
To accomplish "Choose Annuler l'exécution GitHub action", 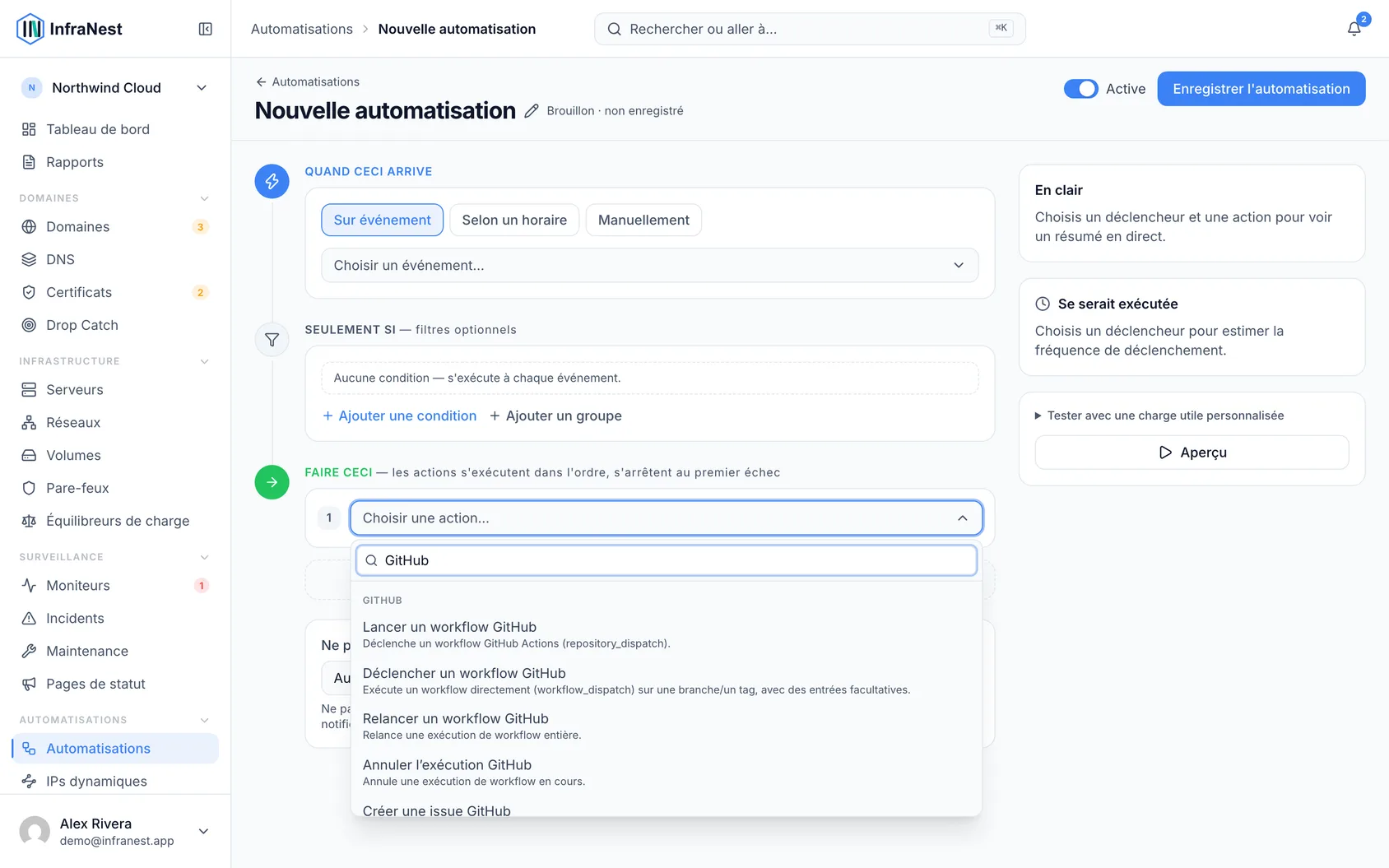I will coord(666,772).
